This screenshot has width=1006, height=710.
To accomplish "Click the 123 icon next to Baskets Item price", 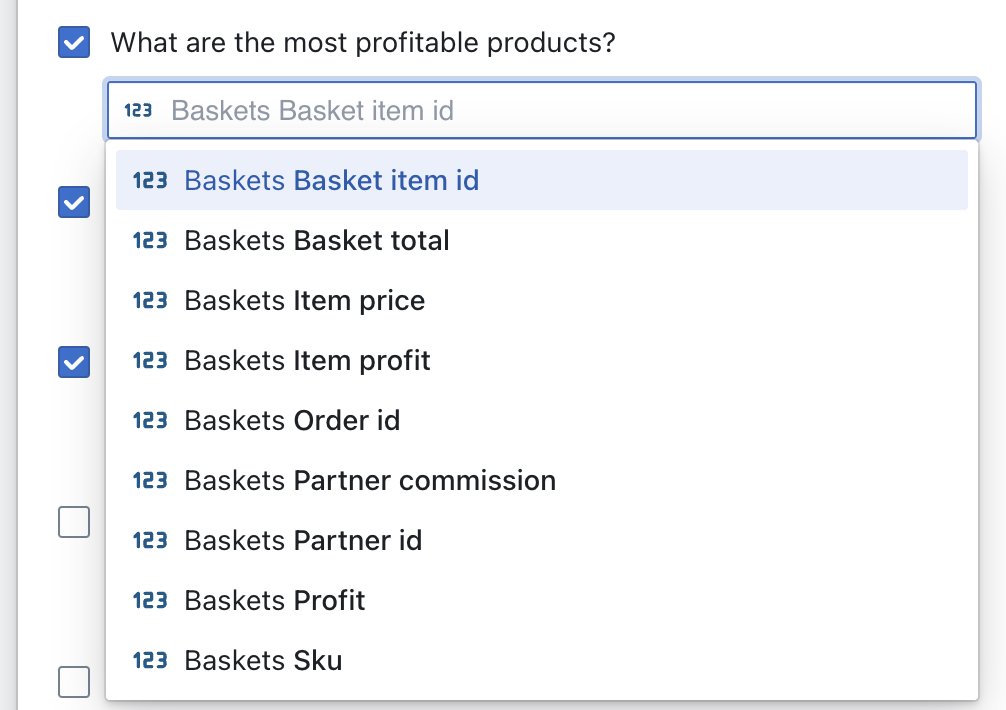I will 148,301.
